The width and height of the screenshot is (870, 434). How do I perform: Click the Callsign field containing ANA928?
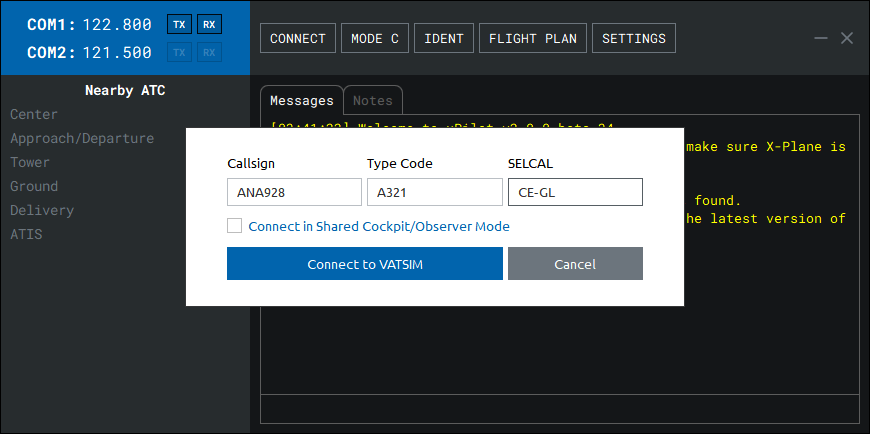click(294, 192)
